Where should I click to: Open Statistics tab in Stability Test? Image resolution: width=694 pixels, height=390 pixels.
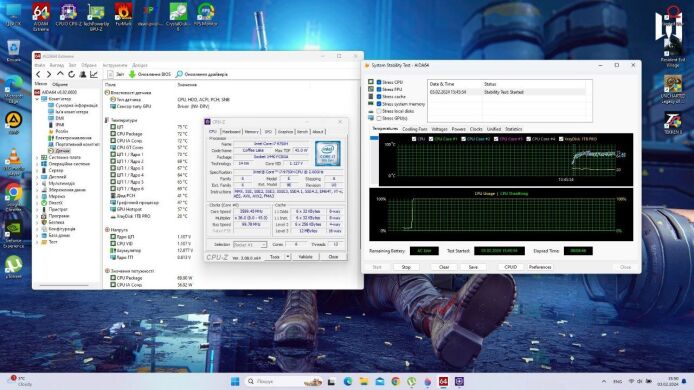tap(513, 129)
